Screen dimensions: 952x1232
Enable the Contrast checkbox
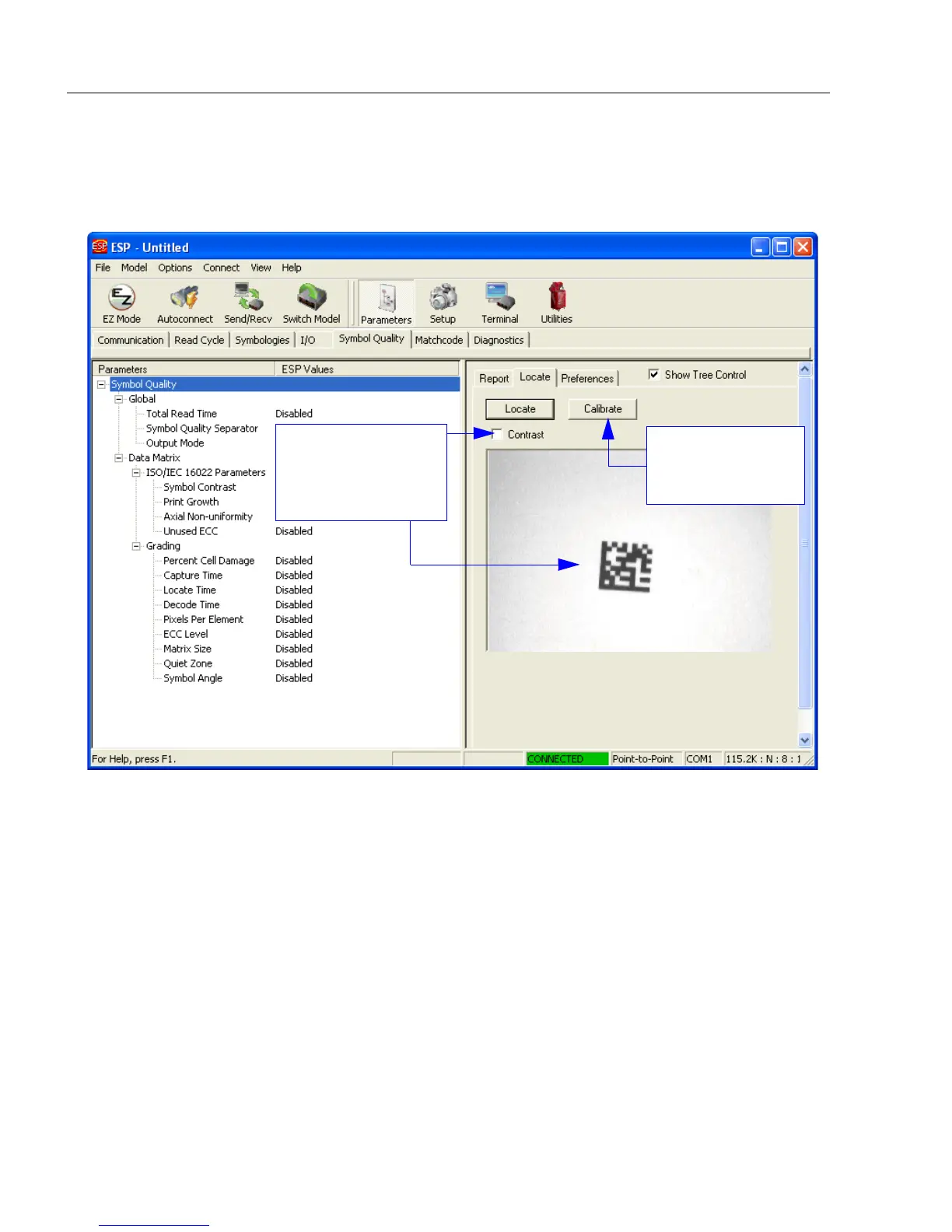[497, 434]
